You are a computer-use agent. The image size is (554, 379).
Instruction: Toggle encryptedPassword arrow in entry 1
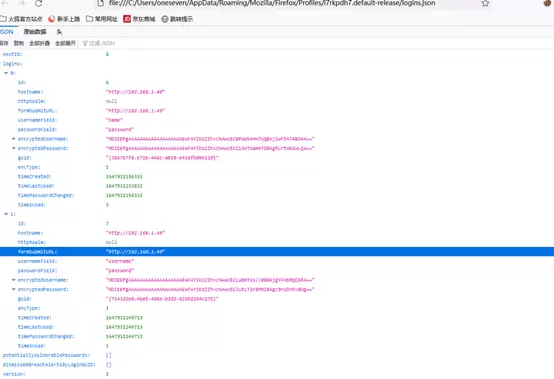coord(14,289)
